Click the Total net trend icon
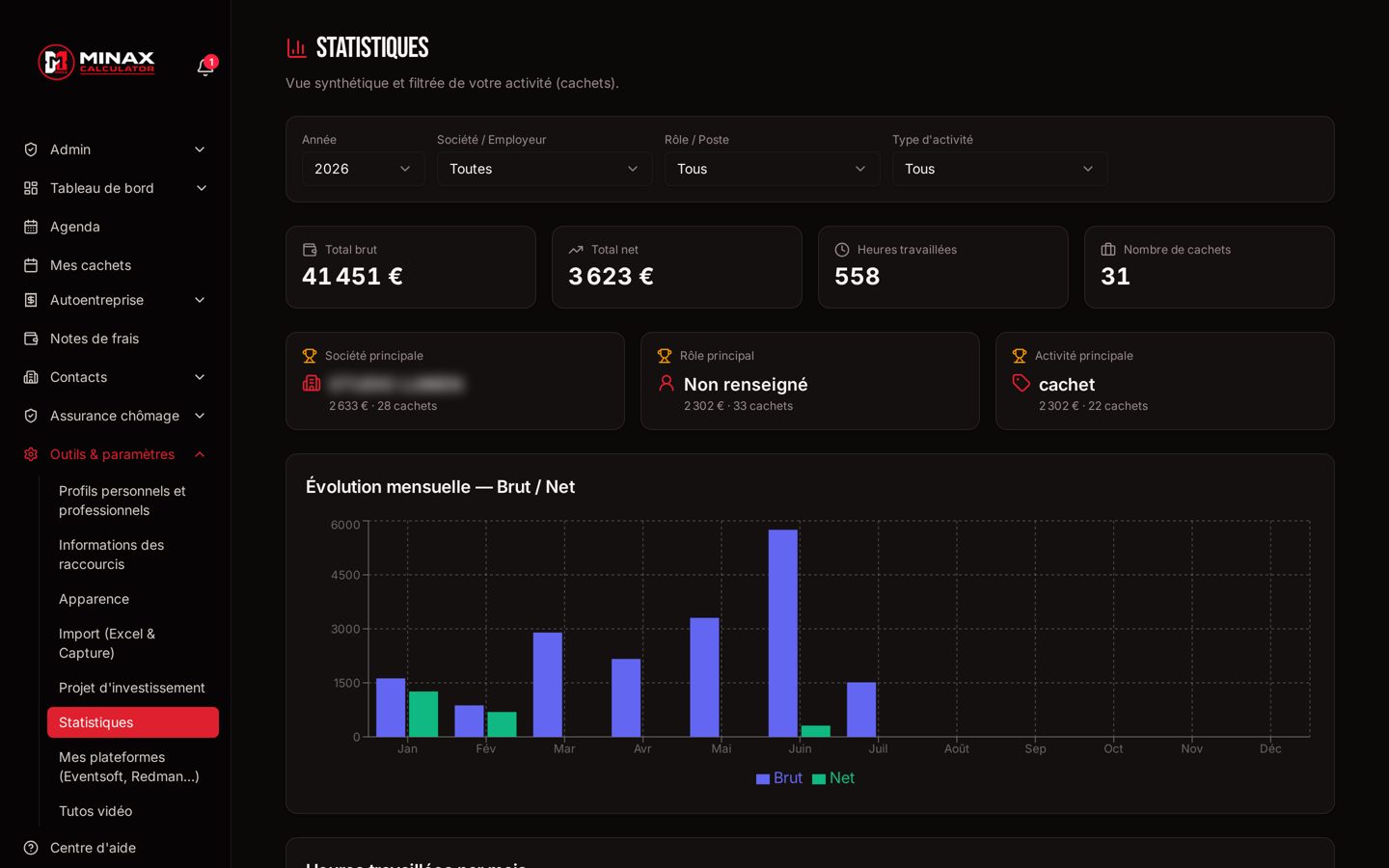Screen dimensions: 1389x868 click(x=576, y=250)
